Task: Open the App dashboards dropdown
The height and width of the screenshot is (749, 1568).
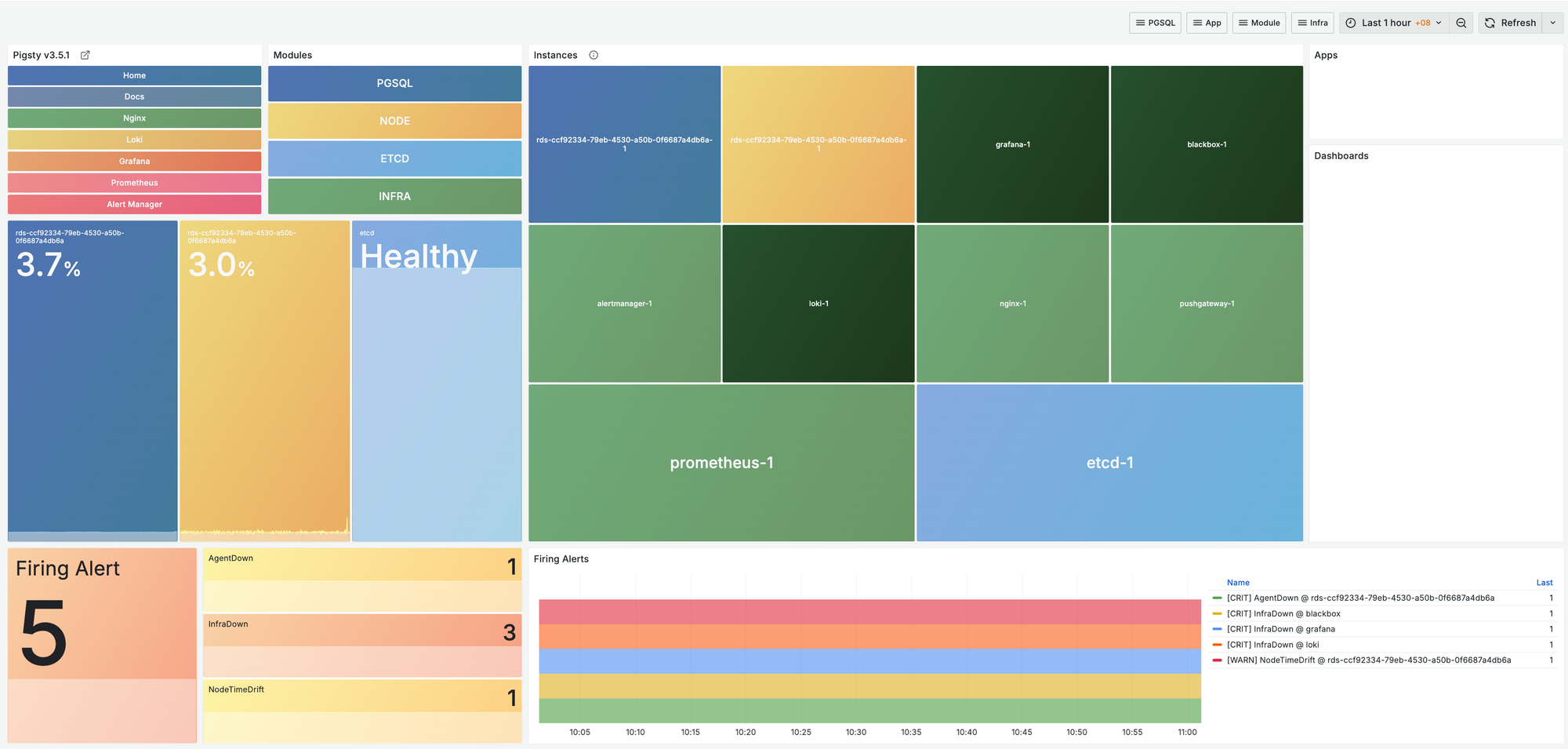Action: tap(1207, 23)
